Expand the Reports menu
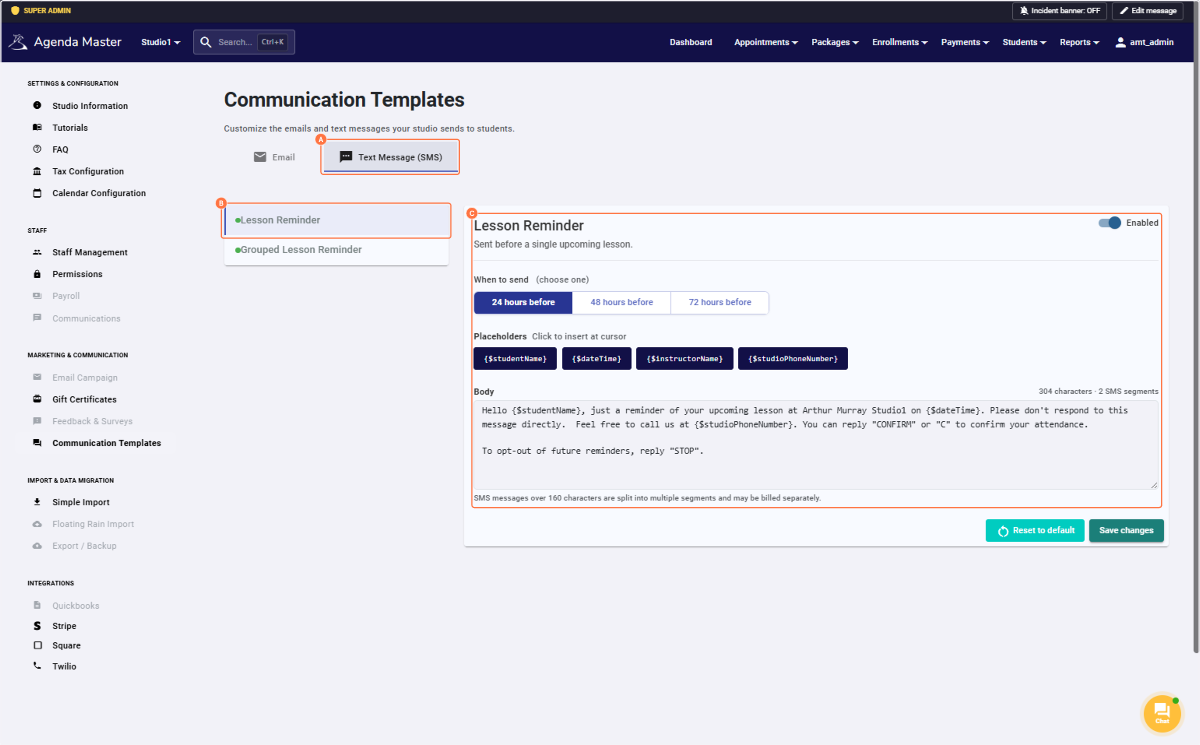This screenshot has height=745, width=1200. pos(1079,42)
